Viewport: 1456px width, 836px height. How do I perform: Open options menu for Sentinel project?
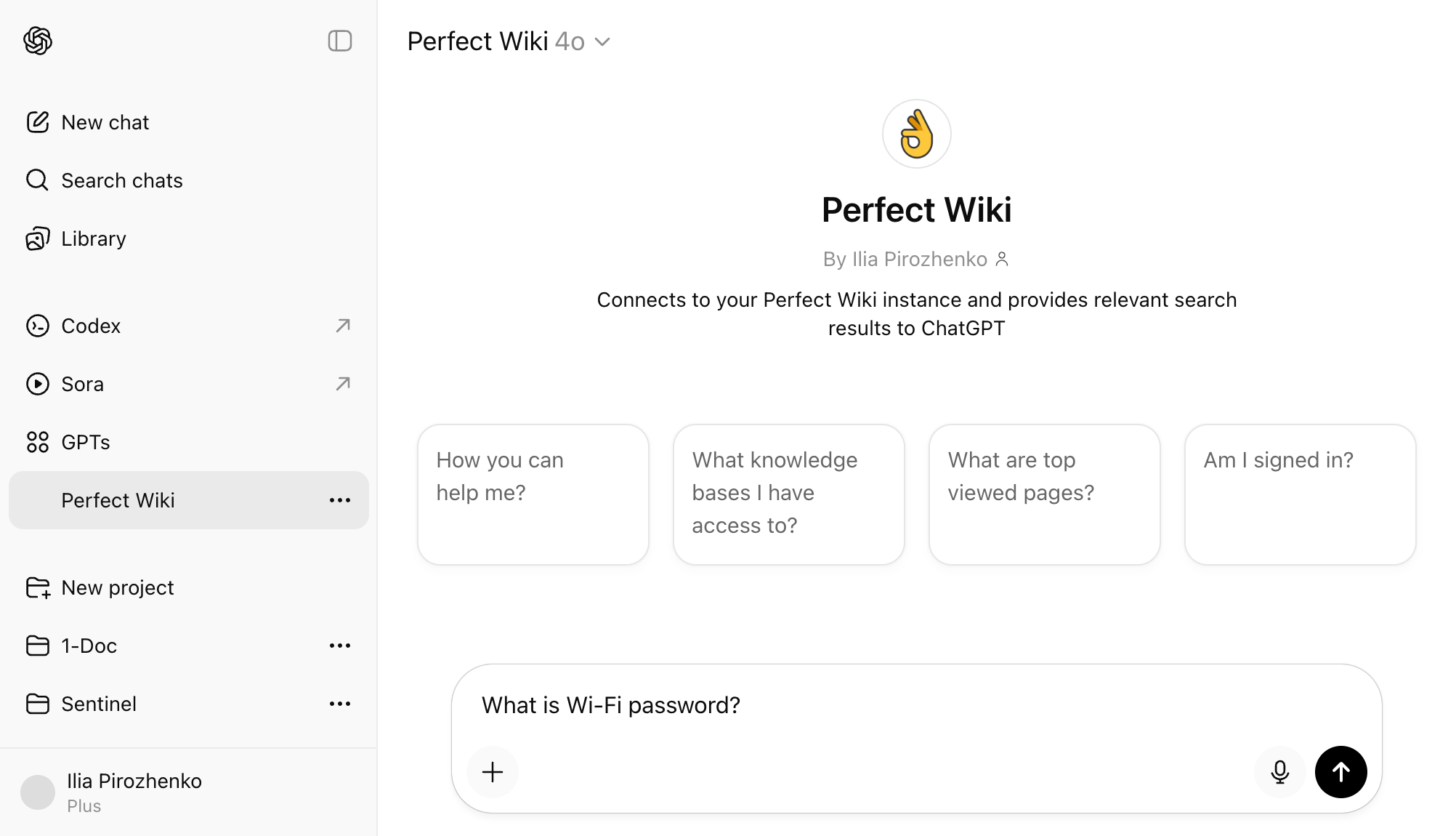click(339, 703)
